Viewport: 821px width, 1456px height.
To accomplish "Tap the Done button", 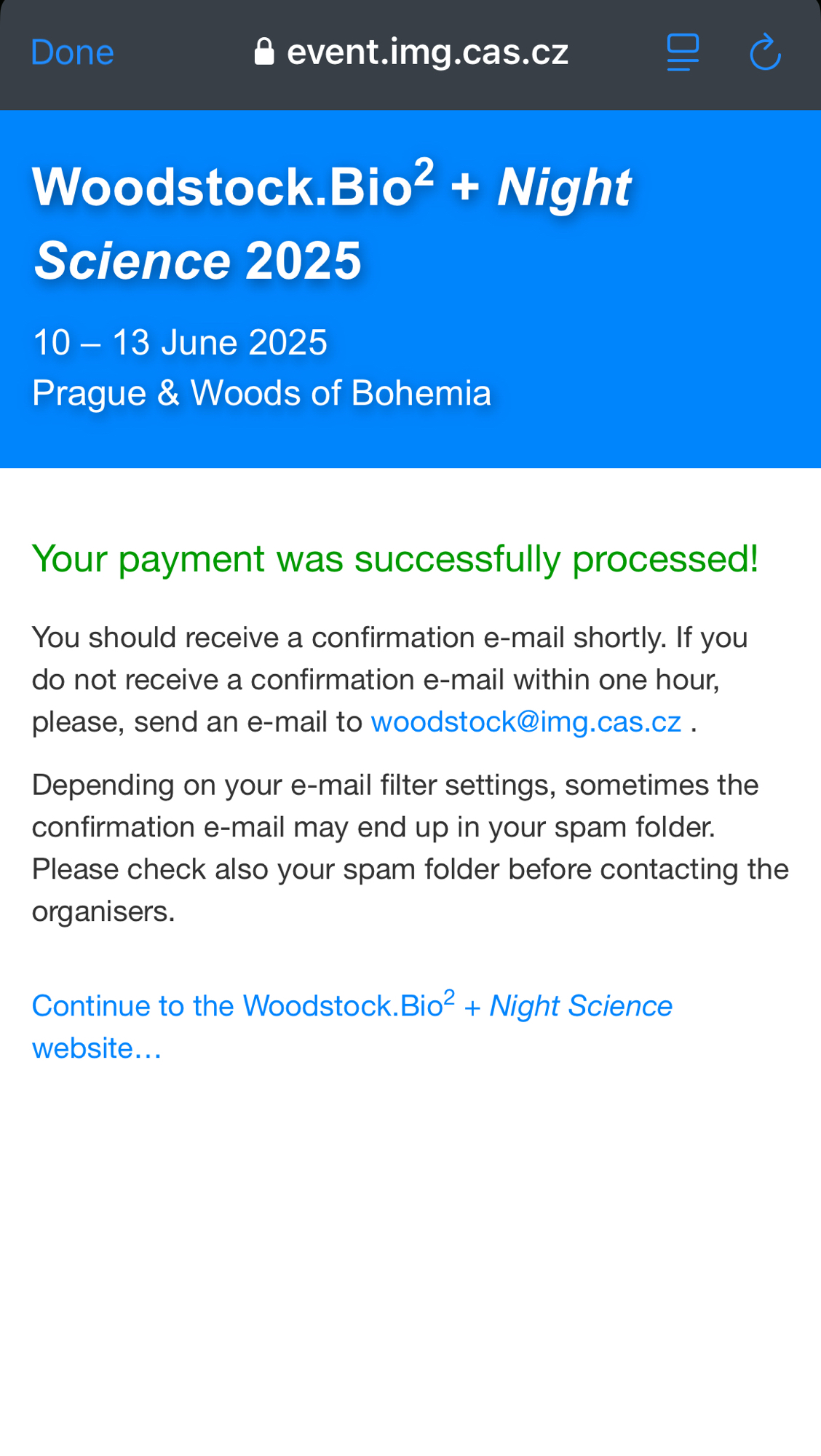I will pos(72,52).
